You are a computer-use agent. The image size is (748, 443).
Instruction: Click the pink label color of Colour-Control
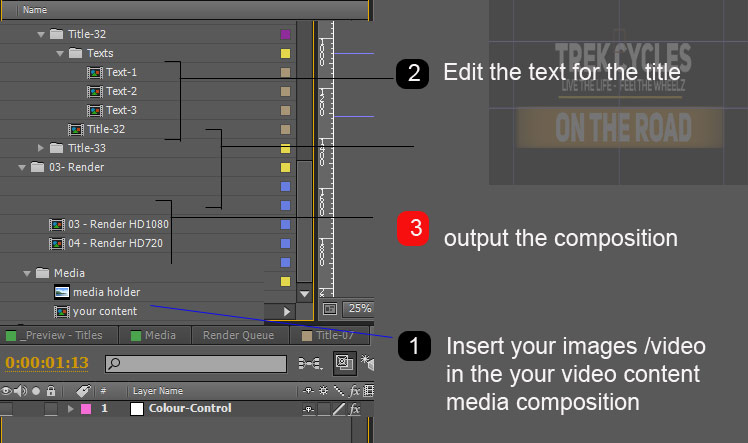click(x=86, y=409)
